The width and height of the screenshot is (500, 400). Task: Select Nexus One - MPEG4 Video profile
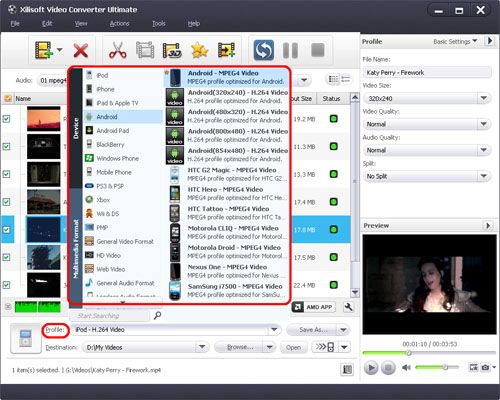[x=227, y=271]
